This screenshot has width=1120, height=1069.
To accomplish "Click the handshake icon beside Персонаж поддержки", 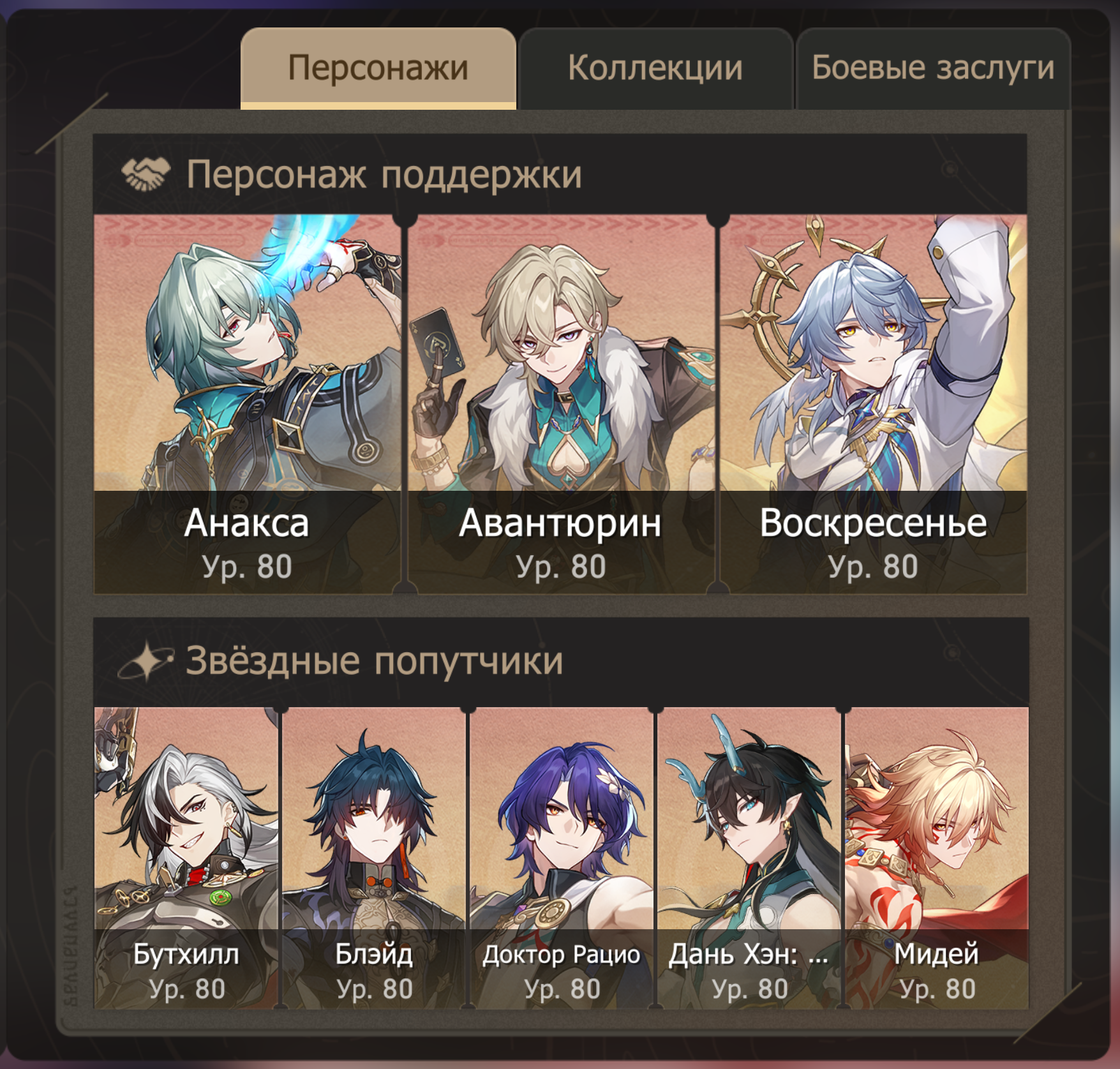I will point(146,174).
